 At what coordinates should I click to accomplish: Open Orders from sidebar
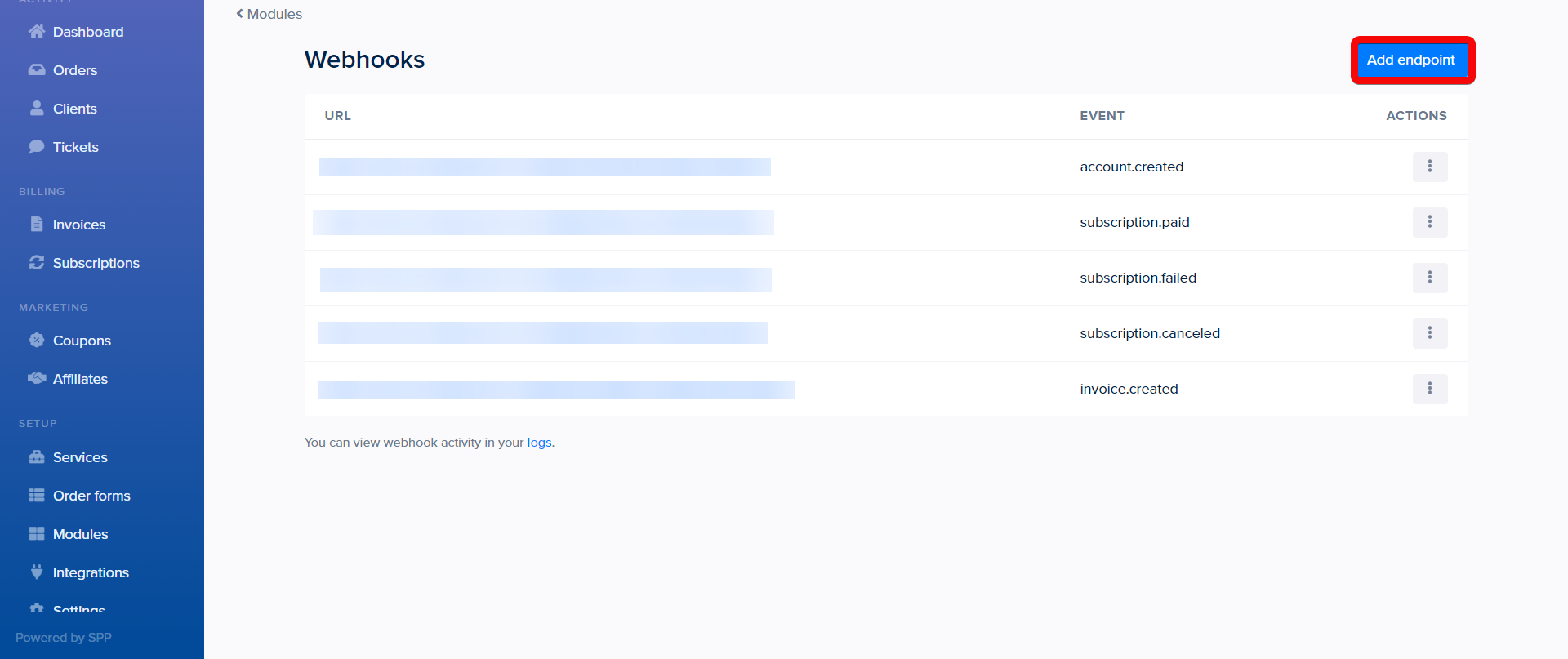[x=75, y=70]
